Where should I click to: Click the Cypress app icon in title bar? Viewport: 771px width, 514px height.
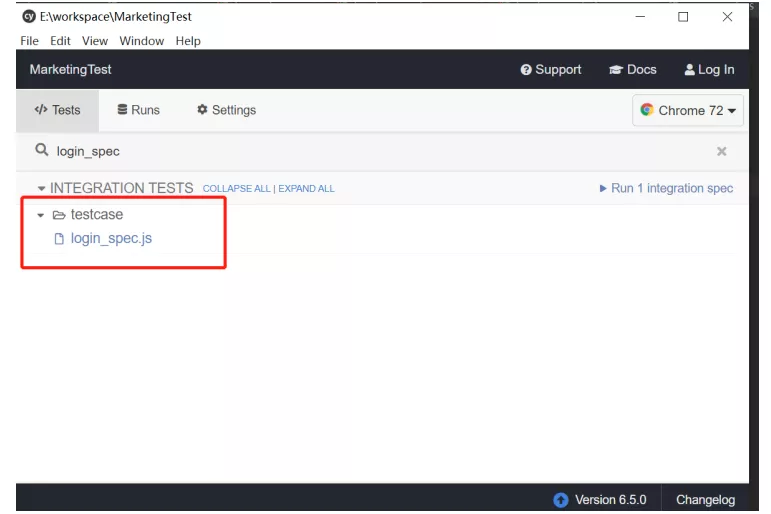tap(29, 16)
